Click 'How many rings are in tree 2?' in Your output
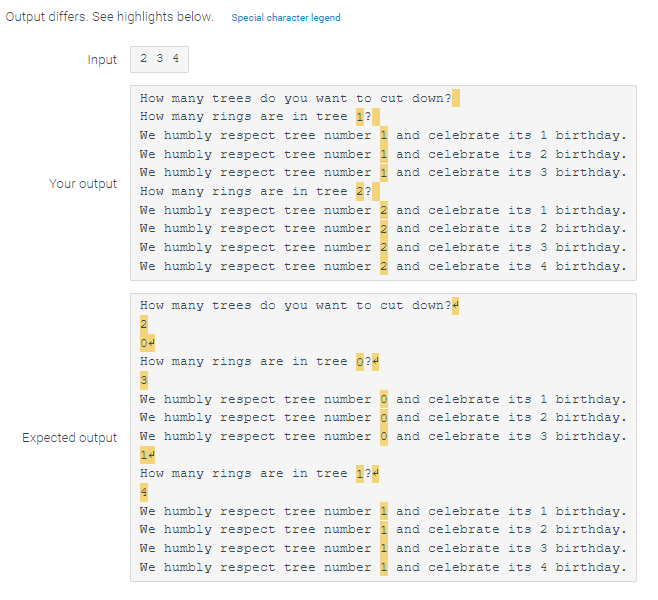The width and height of the screenshot is (658, 600). pyautogui.click(x=260, y=191)
